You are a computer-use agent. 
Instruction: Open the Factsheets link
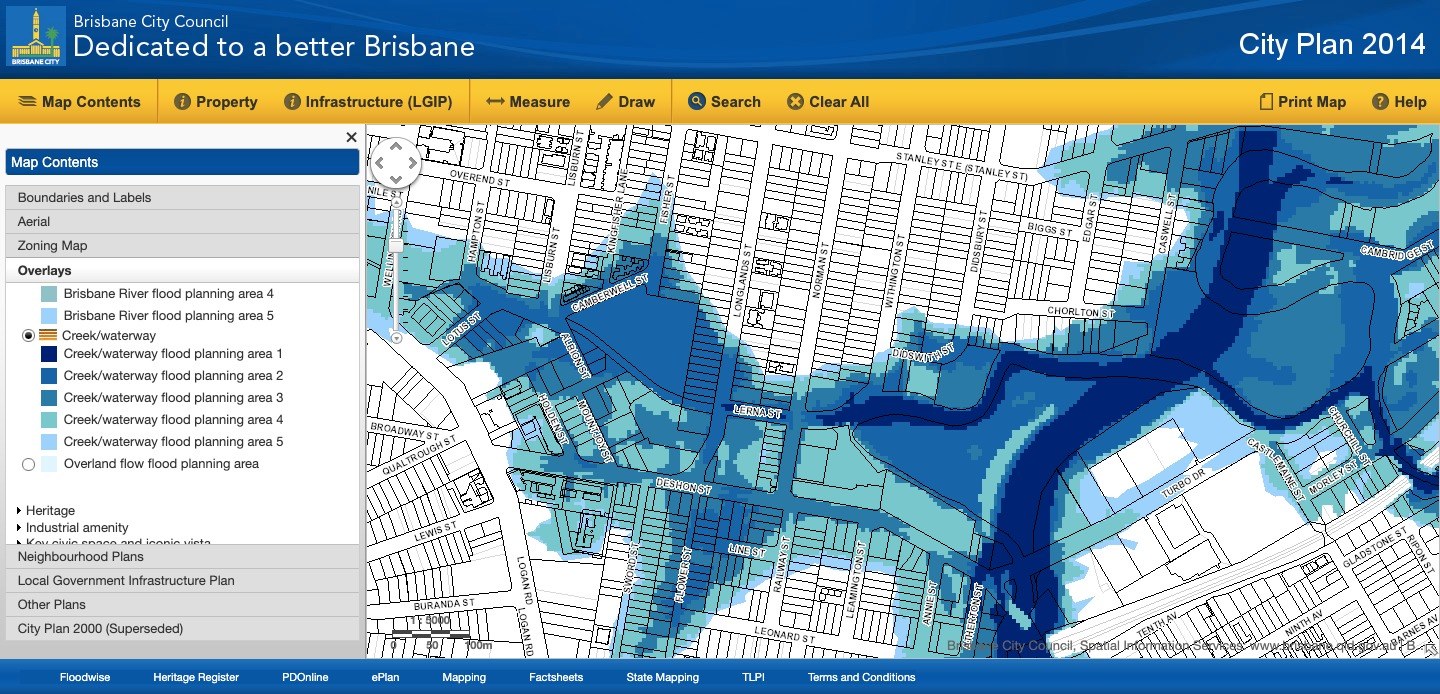556,677
